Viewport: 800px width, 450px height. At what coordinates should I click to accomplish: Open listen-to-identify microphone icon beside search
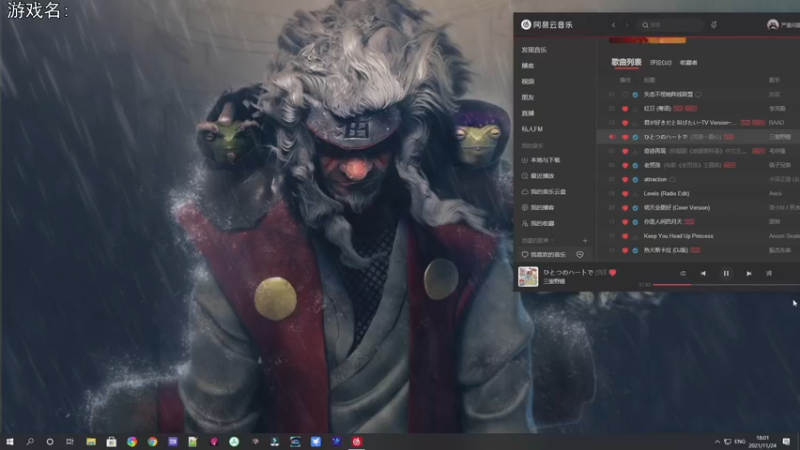(714, 24)
